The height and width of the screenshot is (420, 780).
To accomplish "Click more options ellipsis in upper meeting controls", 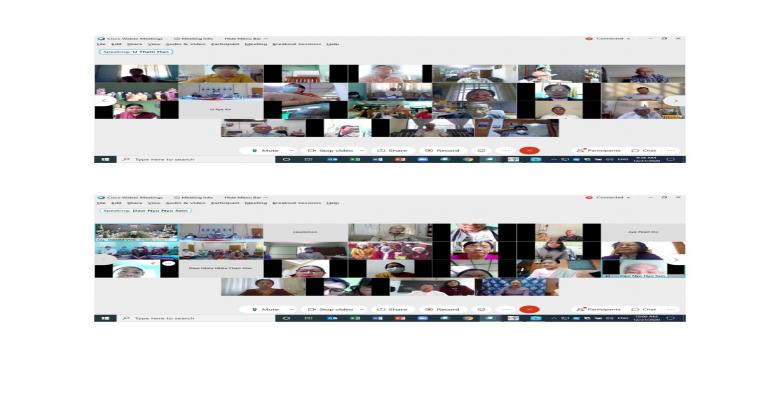I will (506, 151).
